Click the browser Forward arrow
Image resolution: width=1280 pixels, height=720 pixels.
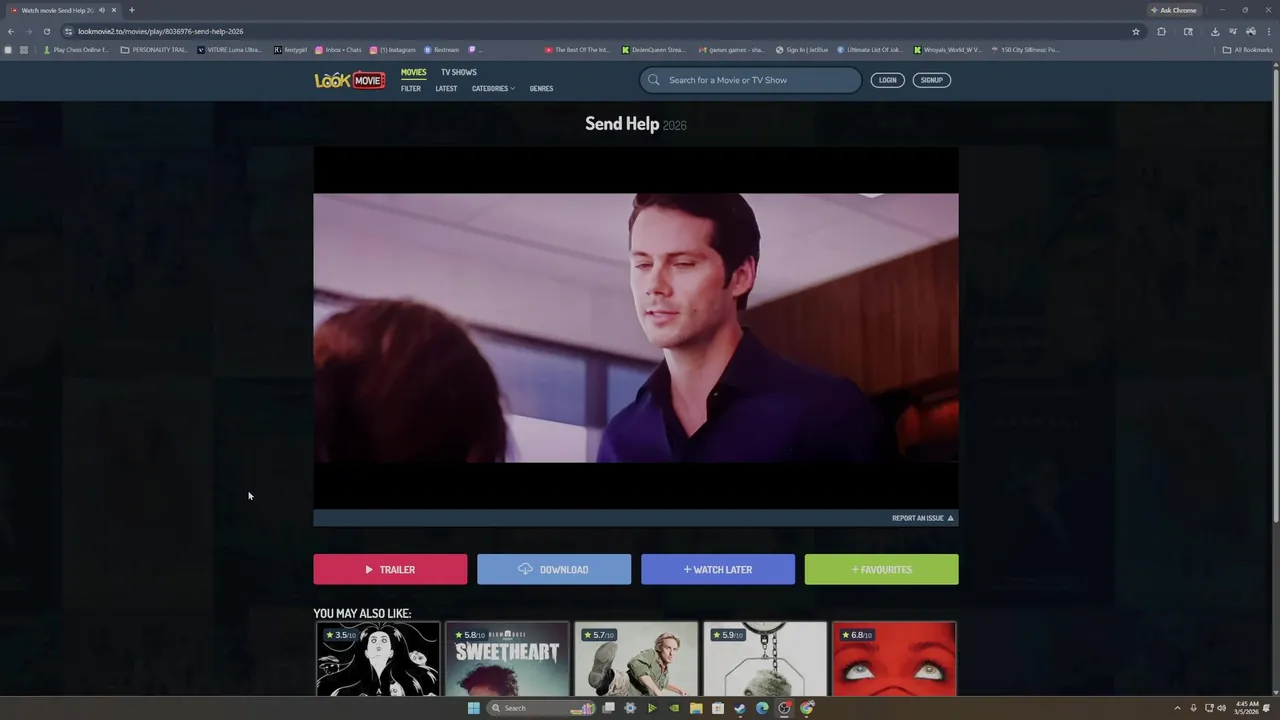coord(28,31)
